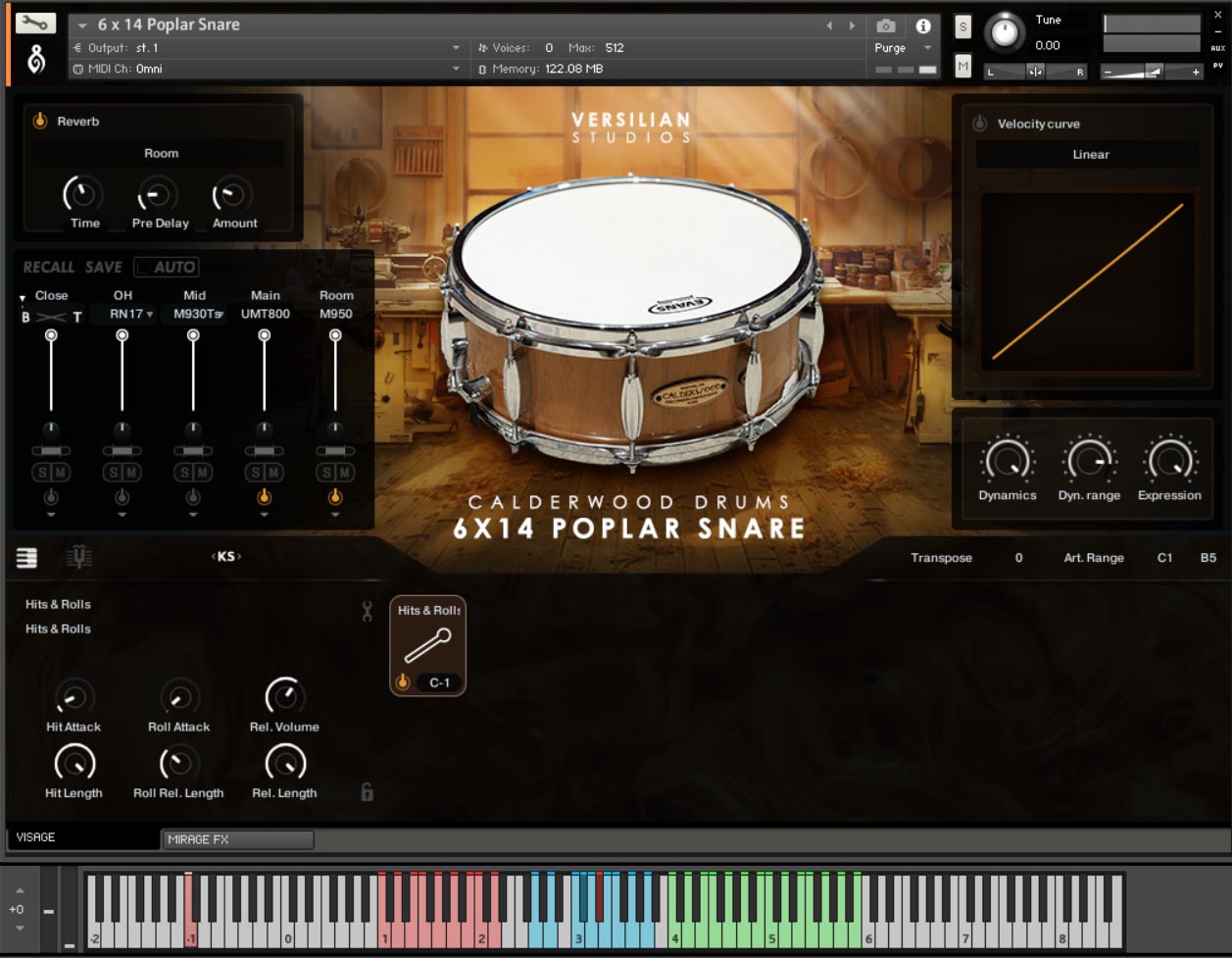1232x958 pixels.
Task: Switch to the MIRAGE FX tab
Action: tap(238, 839)
